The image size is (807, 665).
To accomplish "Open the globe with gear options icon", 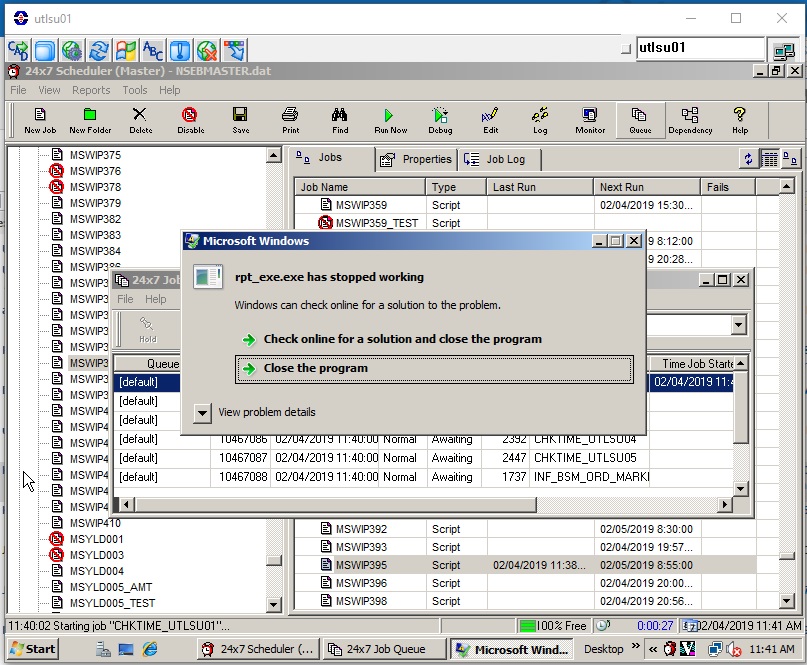I will tap(72, 50).
